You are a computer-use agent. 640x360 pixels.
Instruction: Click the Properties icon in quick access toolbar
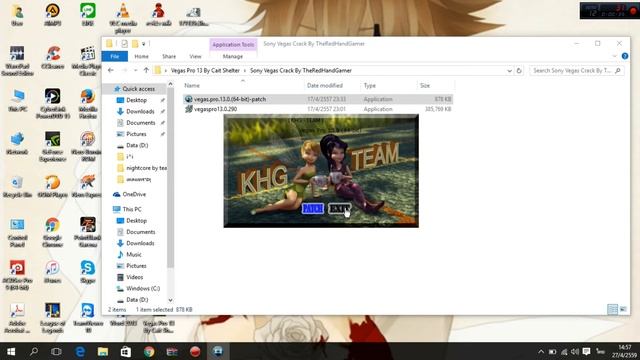pyautogui.click(x=124, y=44)
